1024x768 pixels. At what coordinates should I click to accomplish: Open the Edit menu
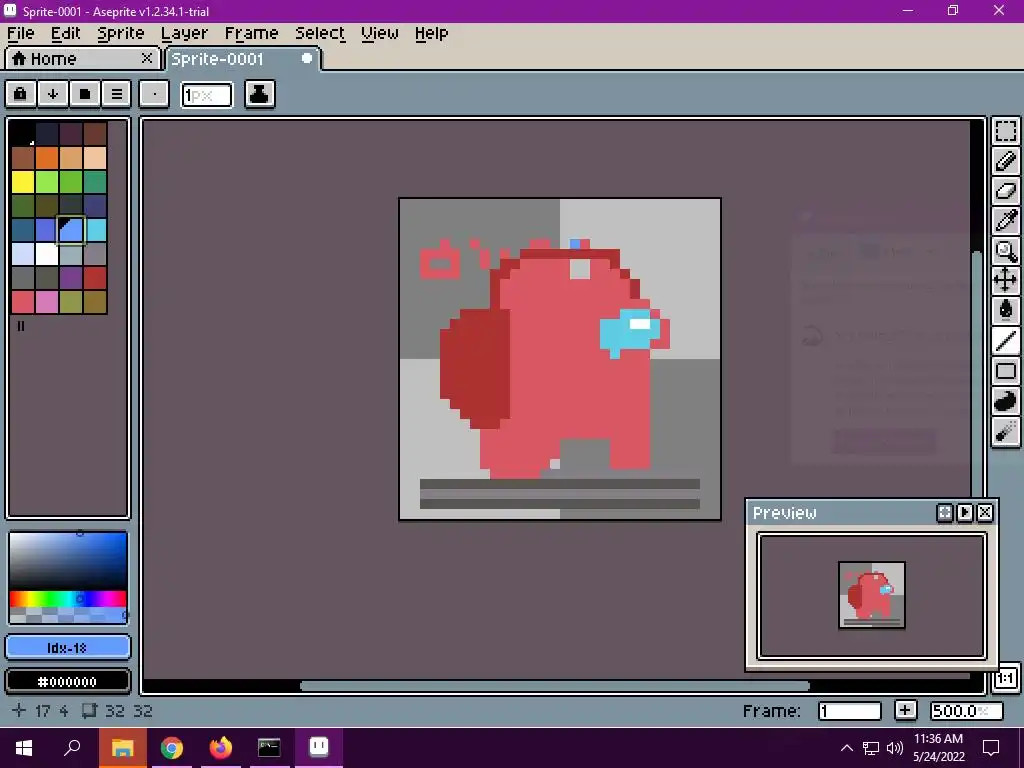click(x=65, y=33)
